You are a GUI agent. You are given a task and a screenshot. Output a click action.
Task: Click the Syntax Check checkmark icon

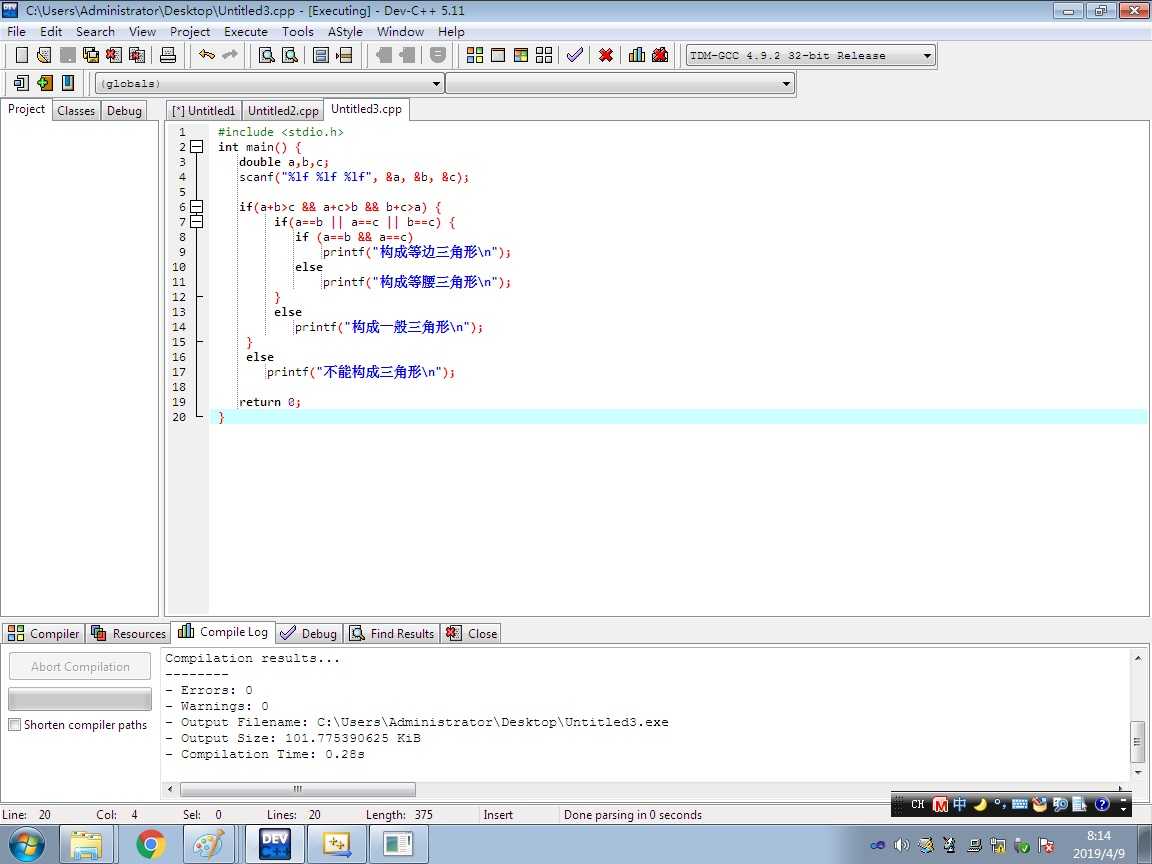(x=575, y=55)
